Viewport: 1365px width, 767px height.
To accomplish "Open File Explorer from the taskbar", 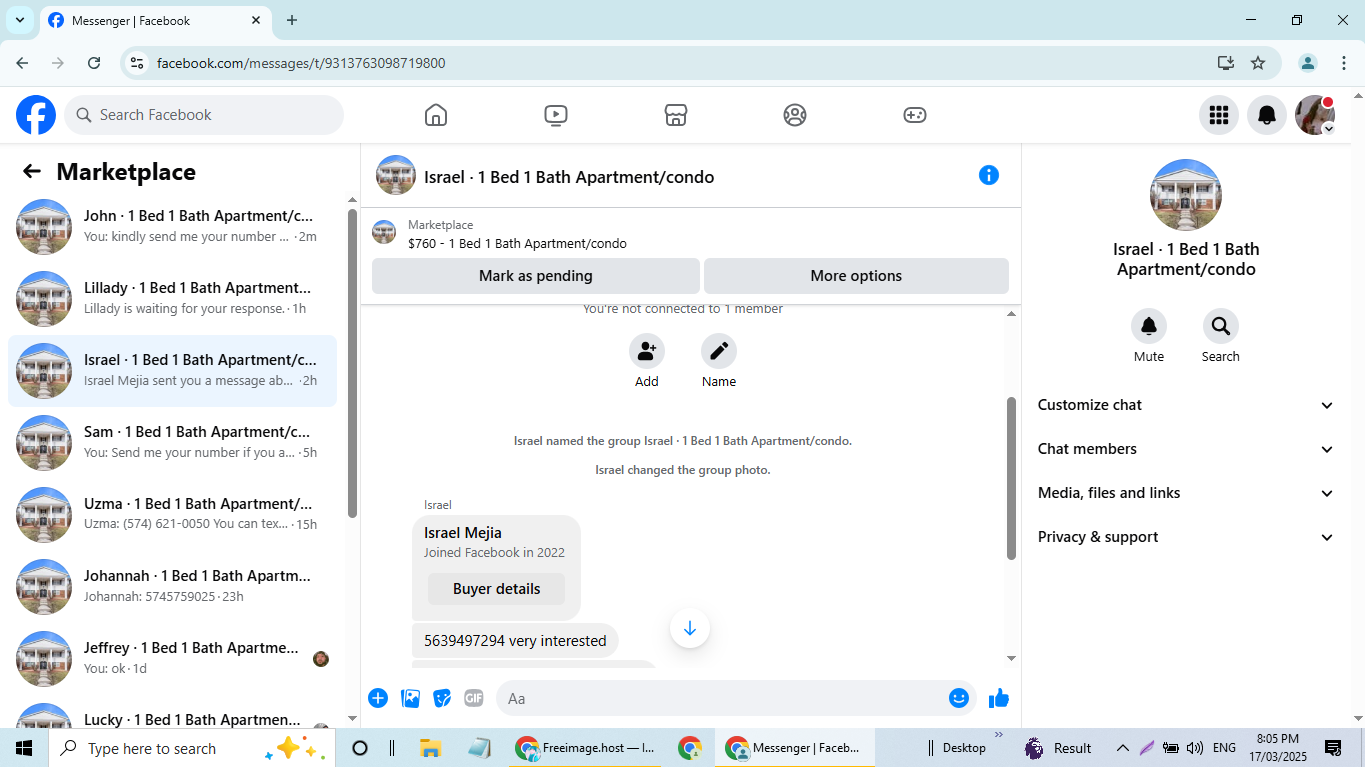I will click(x=431, y=748).
